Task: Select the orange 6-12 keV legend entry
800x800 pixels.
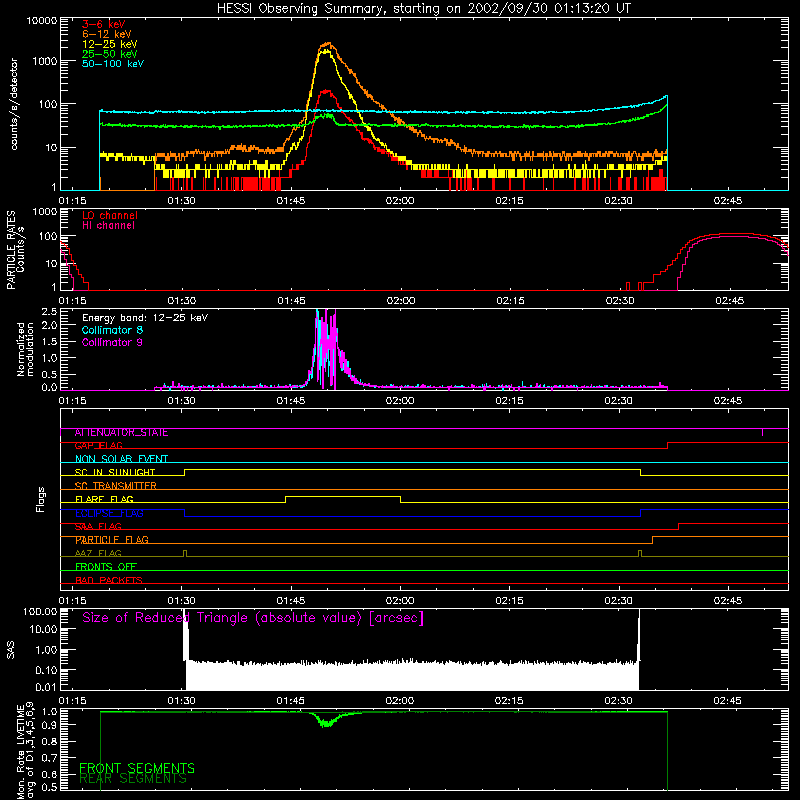Action: [107, 34]
